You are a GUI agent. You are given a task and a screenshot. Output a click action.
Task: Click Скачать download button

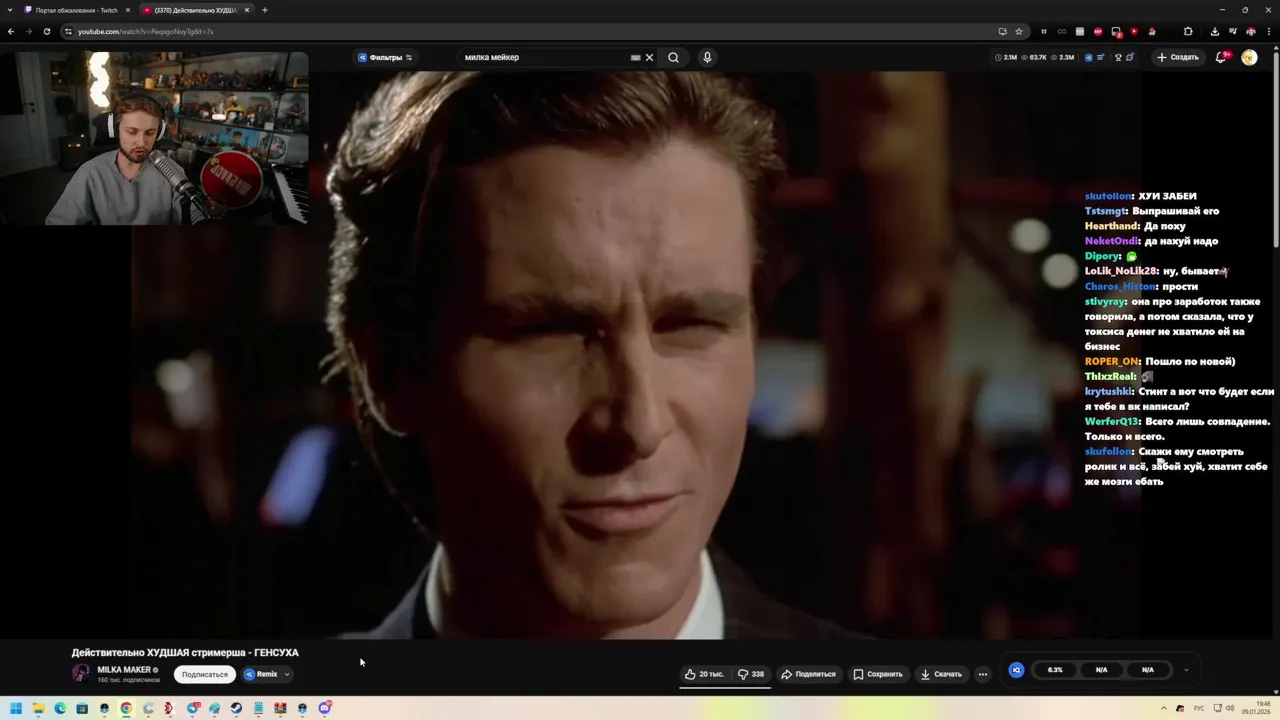(941, 674)
